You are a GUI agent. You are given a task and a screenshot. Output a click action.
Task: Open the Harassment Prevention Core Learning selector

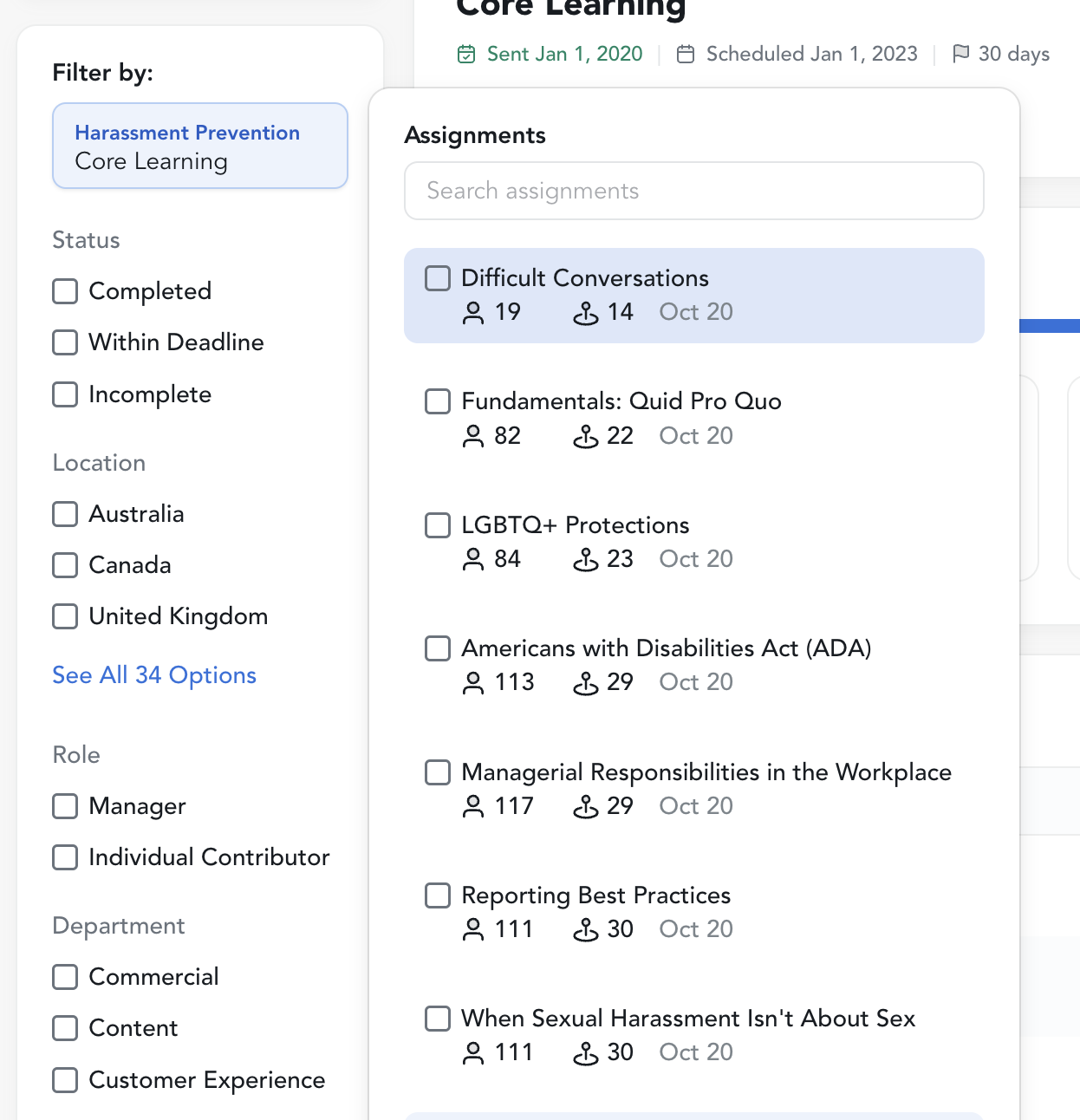coord(200,146)
